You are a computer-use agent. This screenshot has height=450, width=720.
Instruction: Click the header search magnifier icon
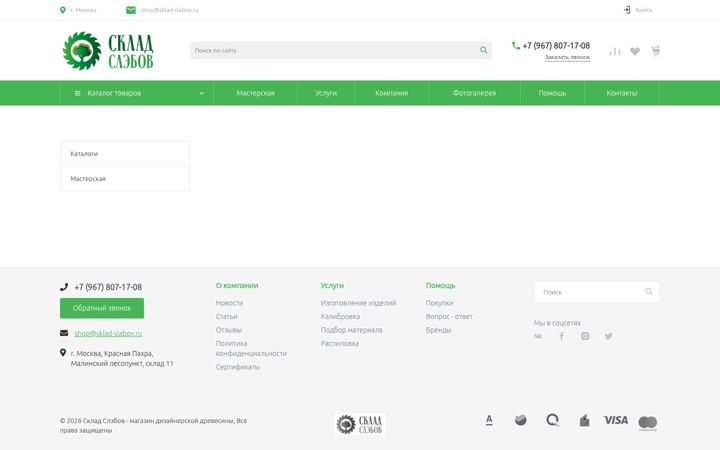click(484, 50)
